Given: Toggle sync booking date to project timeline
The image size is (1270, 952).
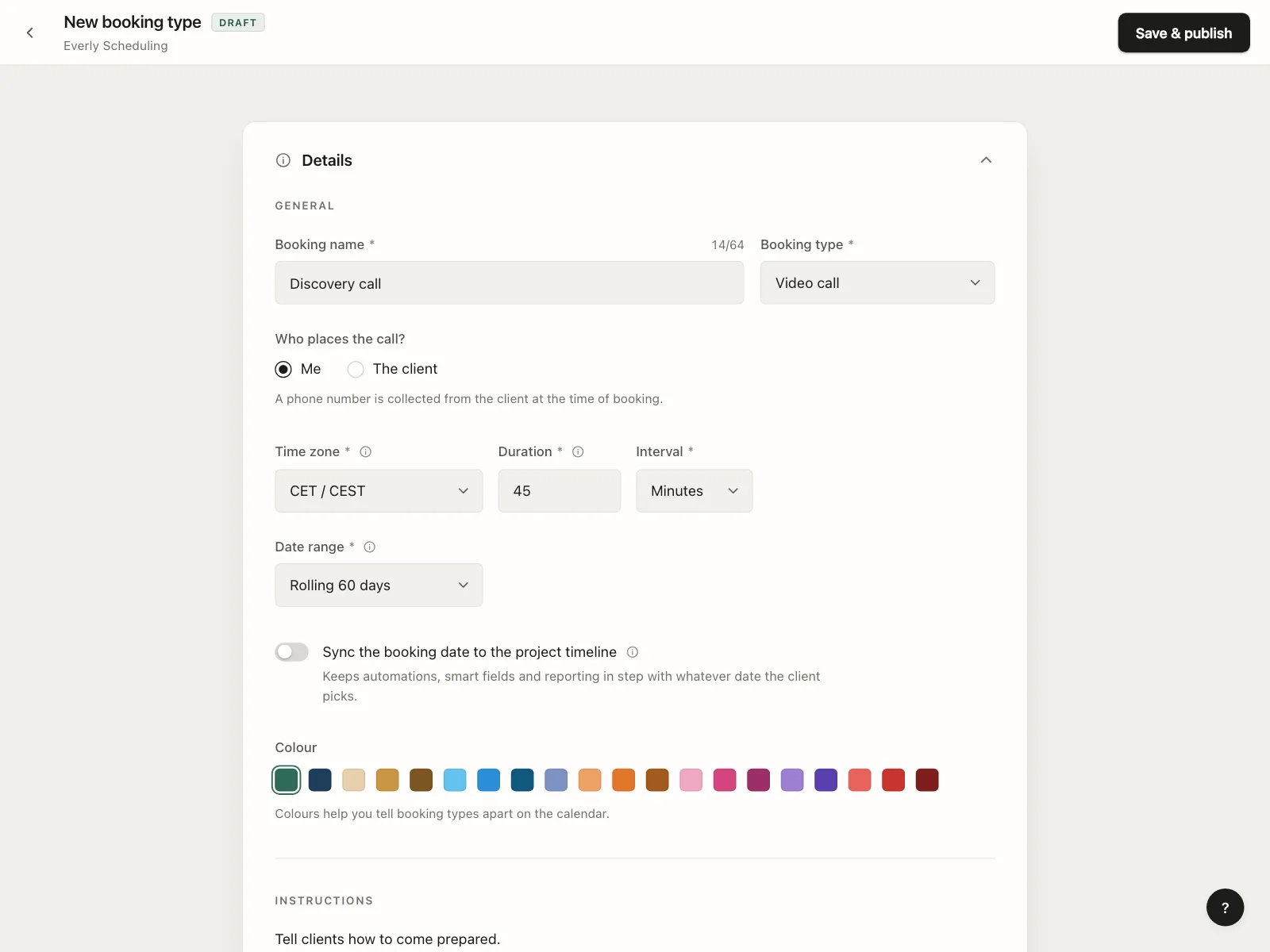Looking at the screenshot, I should point(292,652).
